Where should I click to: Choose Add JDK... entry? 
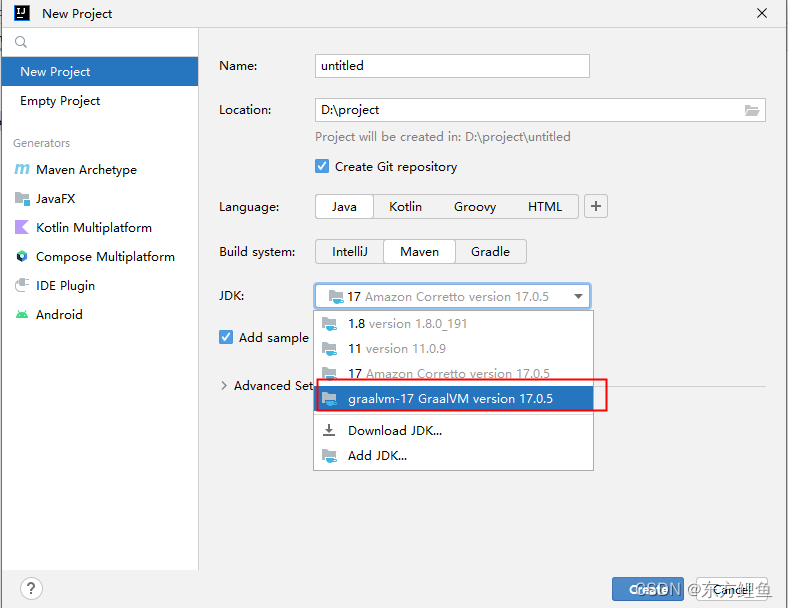pos(453,456)
